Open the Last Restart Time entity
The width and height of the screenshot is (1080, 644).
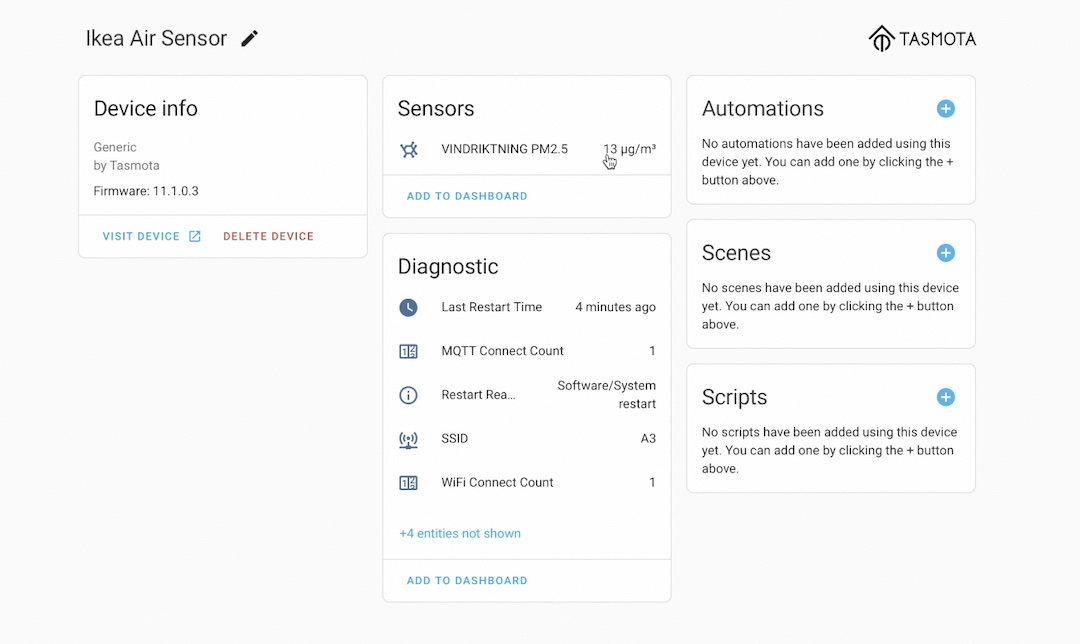[527, 307]
